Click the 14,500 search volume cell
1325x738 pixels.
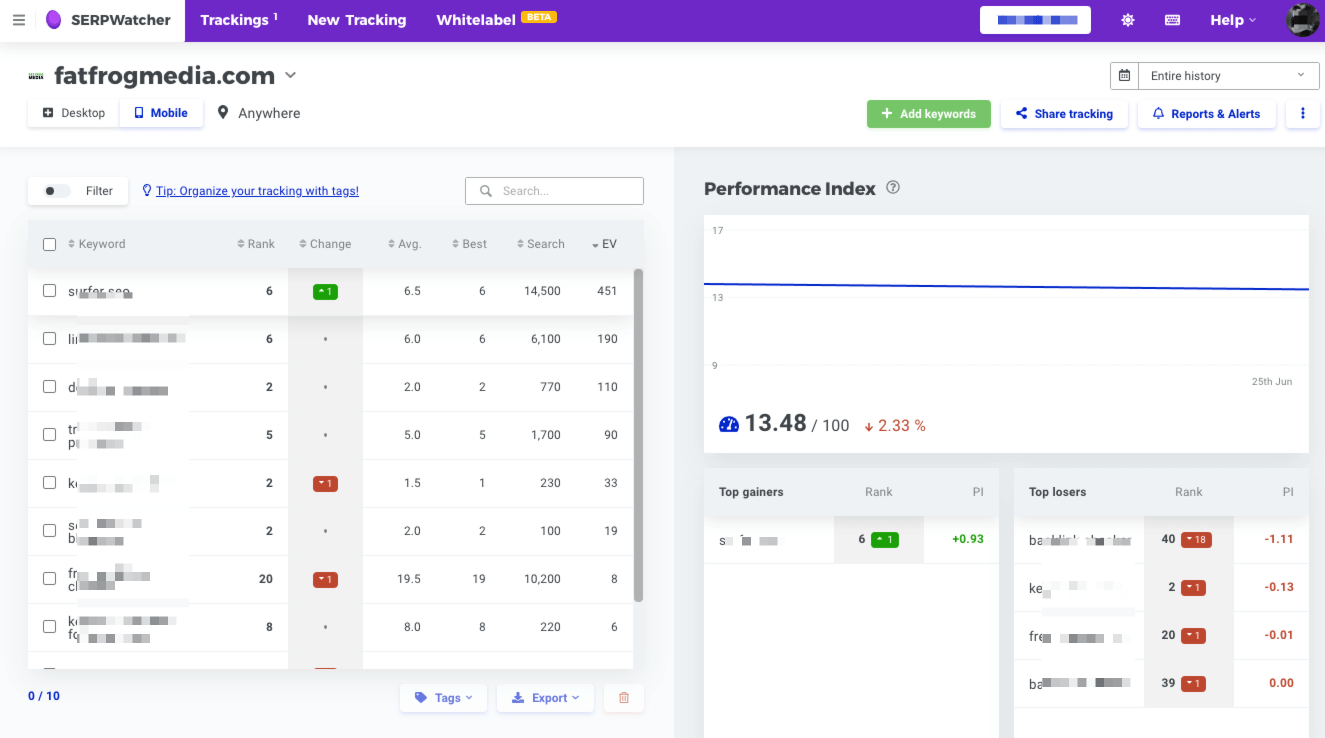[x=542, y=291]
